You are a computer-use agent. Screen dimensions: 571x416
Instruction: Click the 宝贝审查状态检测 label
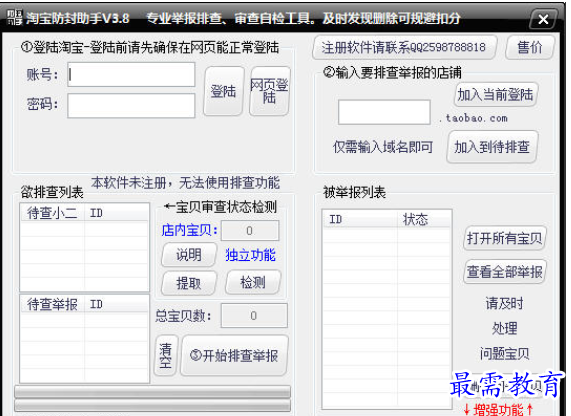point(221,207)
